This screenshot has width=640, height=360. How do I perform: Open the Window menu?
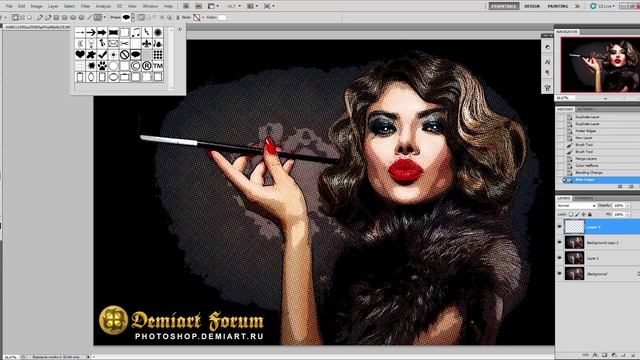(x=150, y=6)
